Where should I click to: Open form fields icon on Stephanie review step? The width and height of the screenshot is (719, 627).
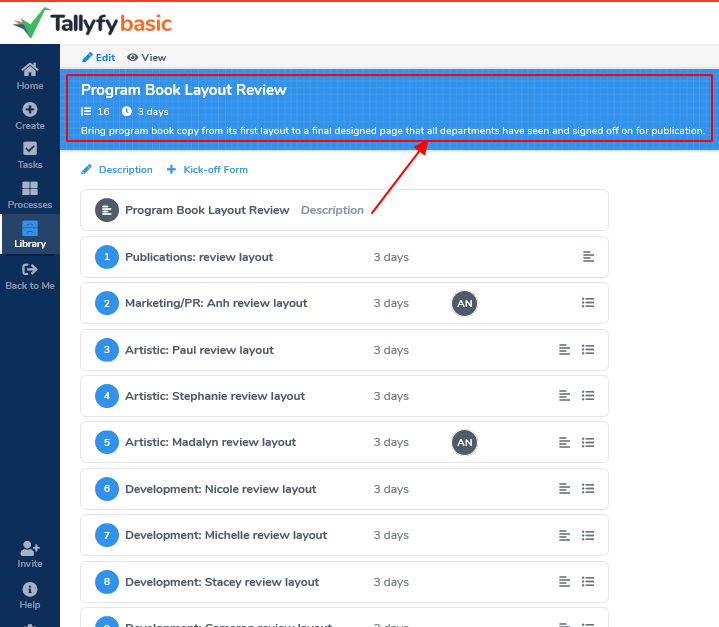pos(588,396)
